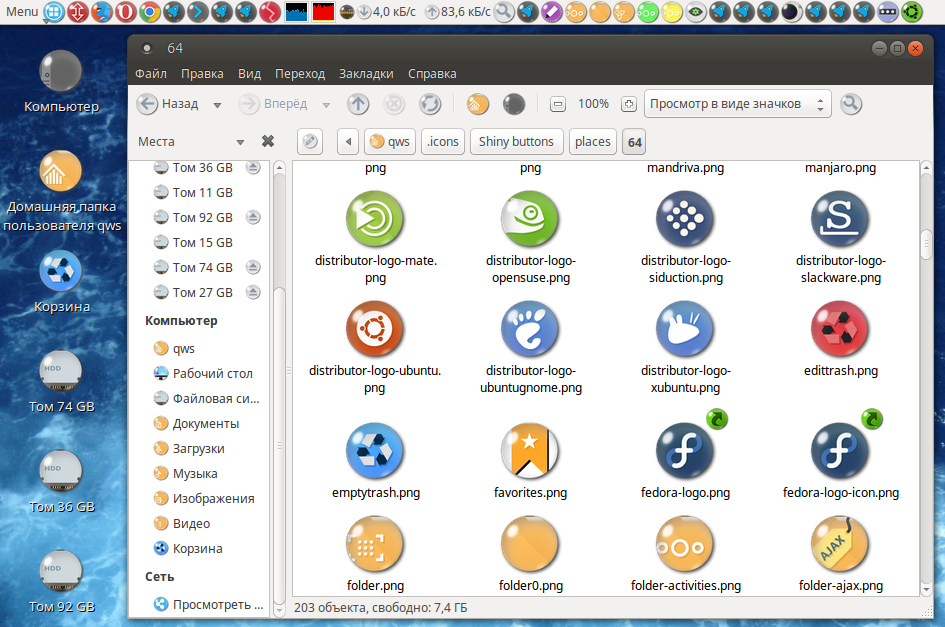Jump to .icons in the path bar

click(x=443, y=142)
